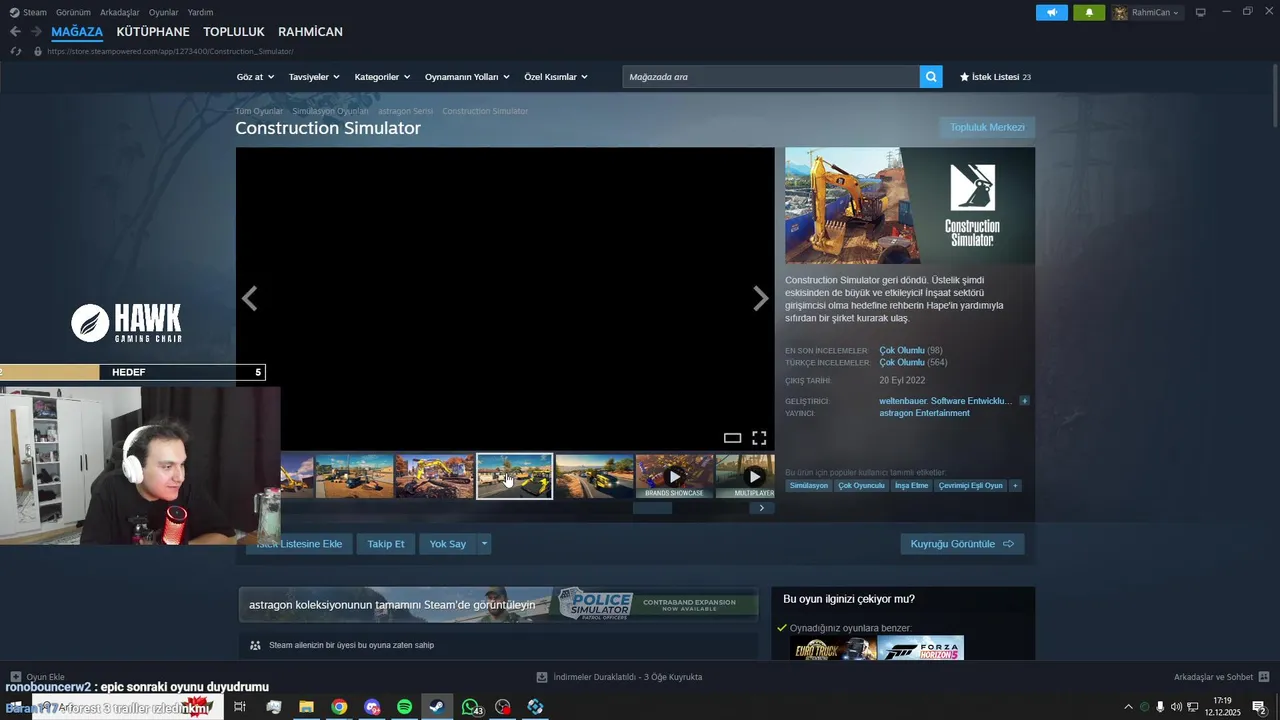The image size is (1280, 720).
Task: Go back with the Steam navigation back arrow
Action: click(x=15, y=32)
